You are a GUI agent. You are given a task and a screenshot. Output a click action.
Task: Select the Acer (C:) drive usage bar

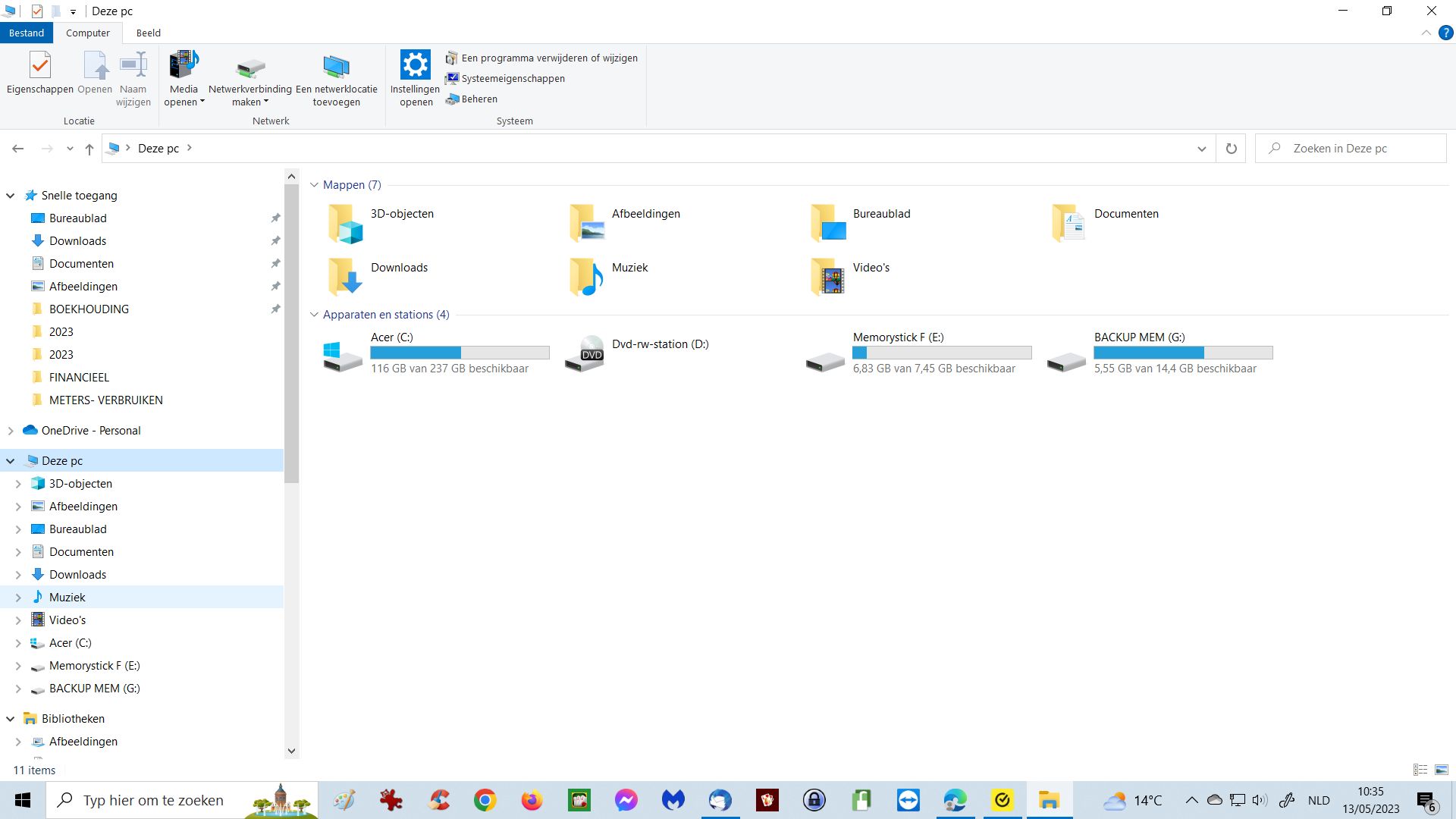click(x=460, y=353)
